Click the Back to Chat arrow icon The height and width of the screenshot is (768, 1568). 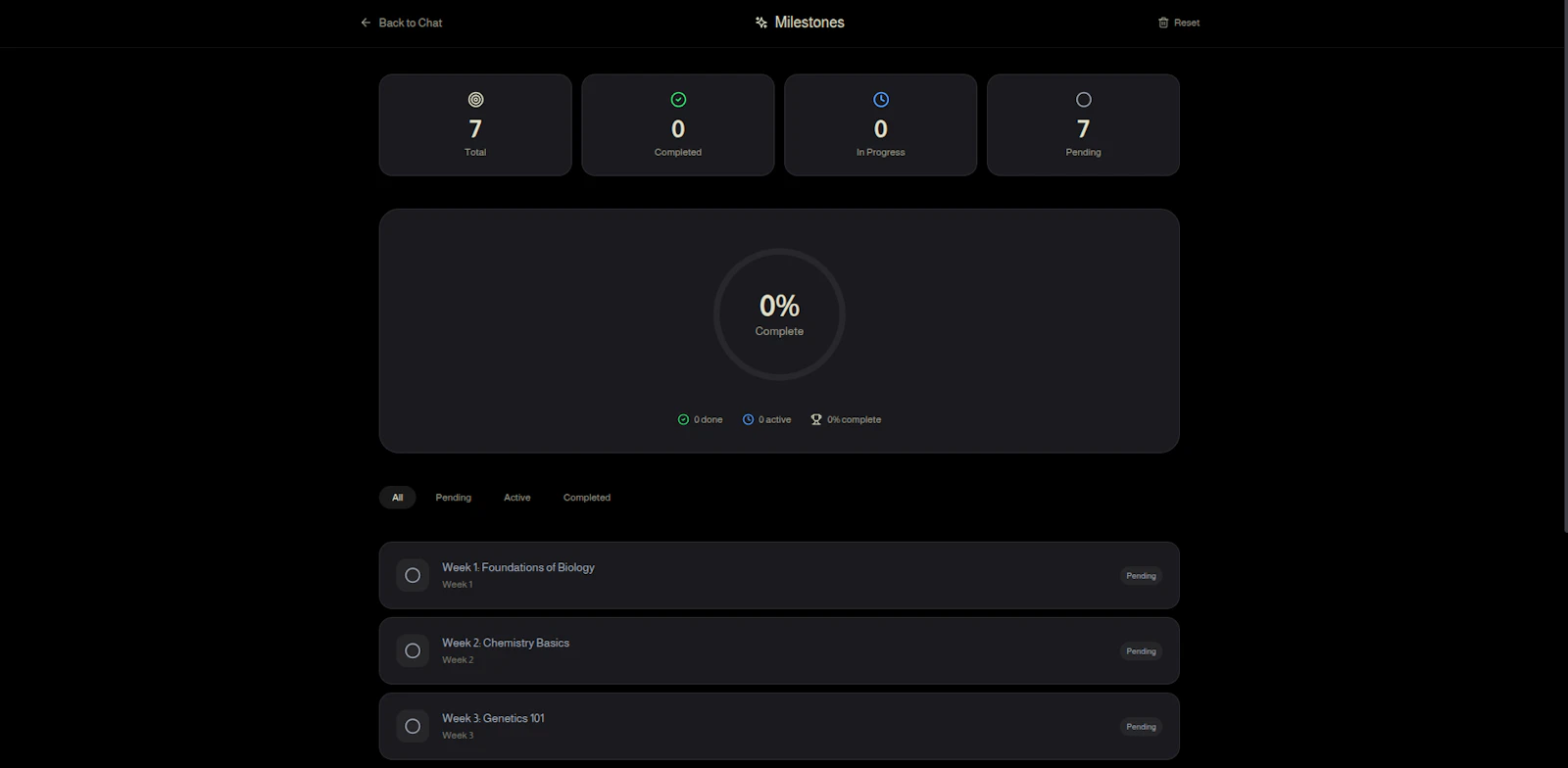coord(366,23)
